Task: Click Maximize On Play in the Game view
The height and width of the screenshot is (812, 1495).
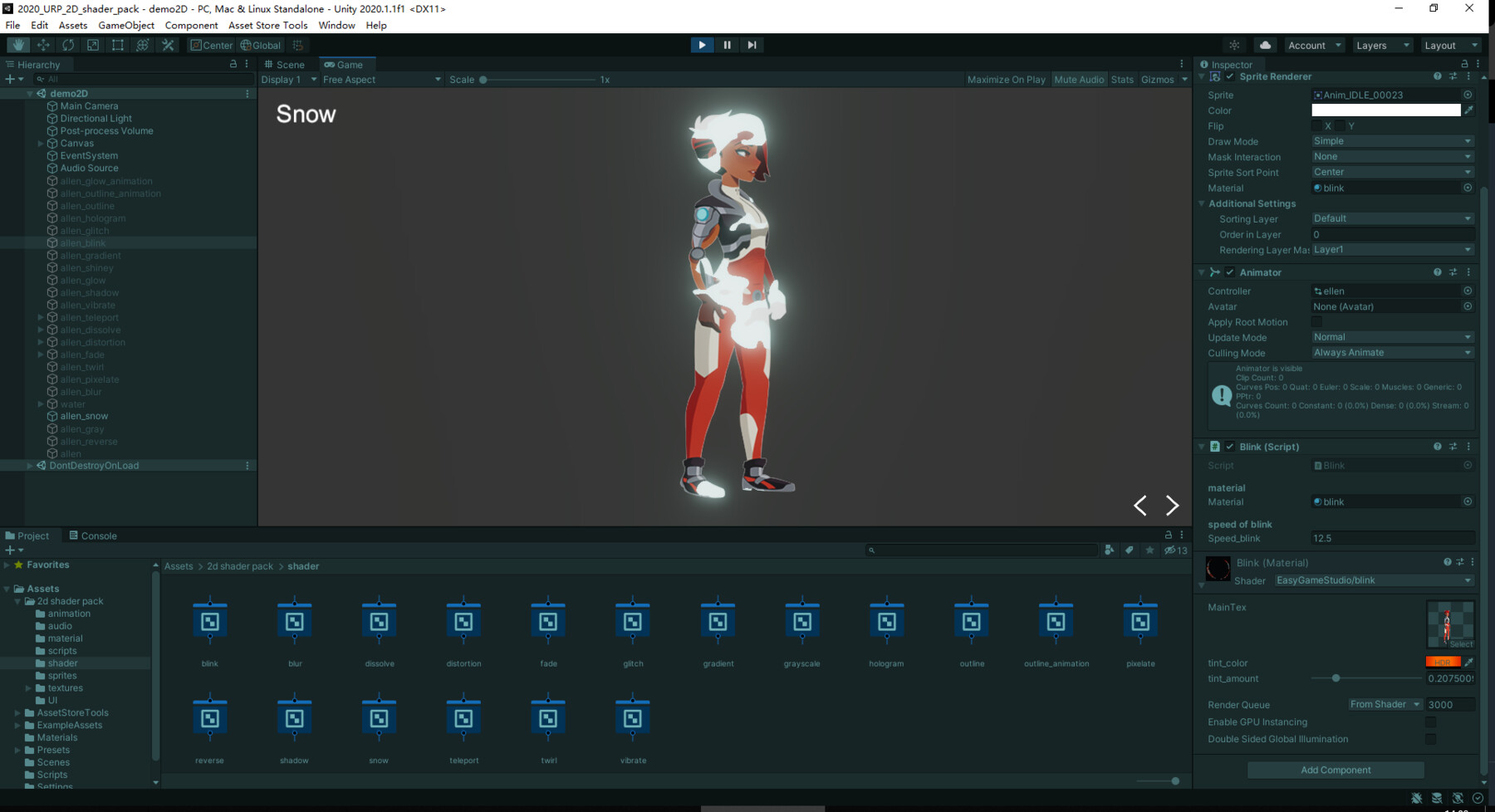Action: (1006, 79)
